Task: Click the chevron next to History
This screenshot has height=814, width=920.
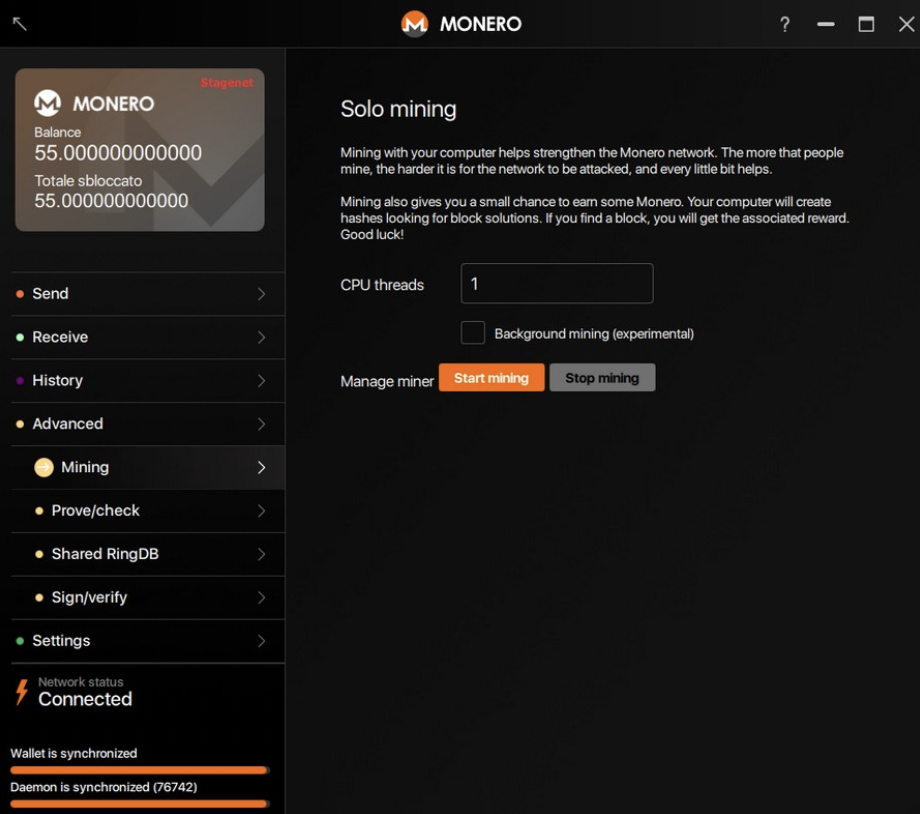Action: [261, 381]
